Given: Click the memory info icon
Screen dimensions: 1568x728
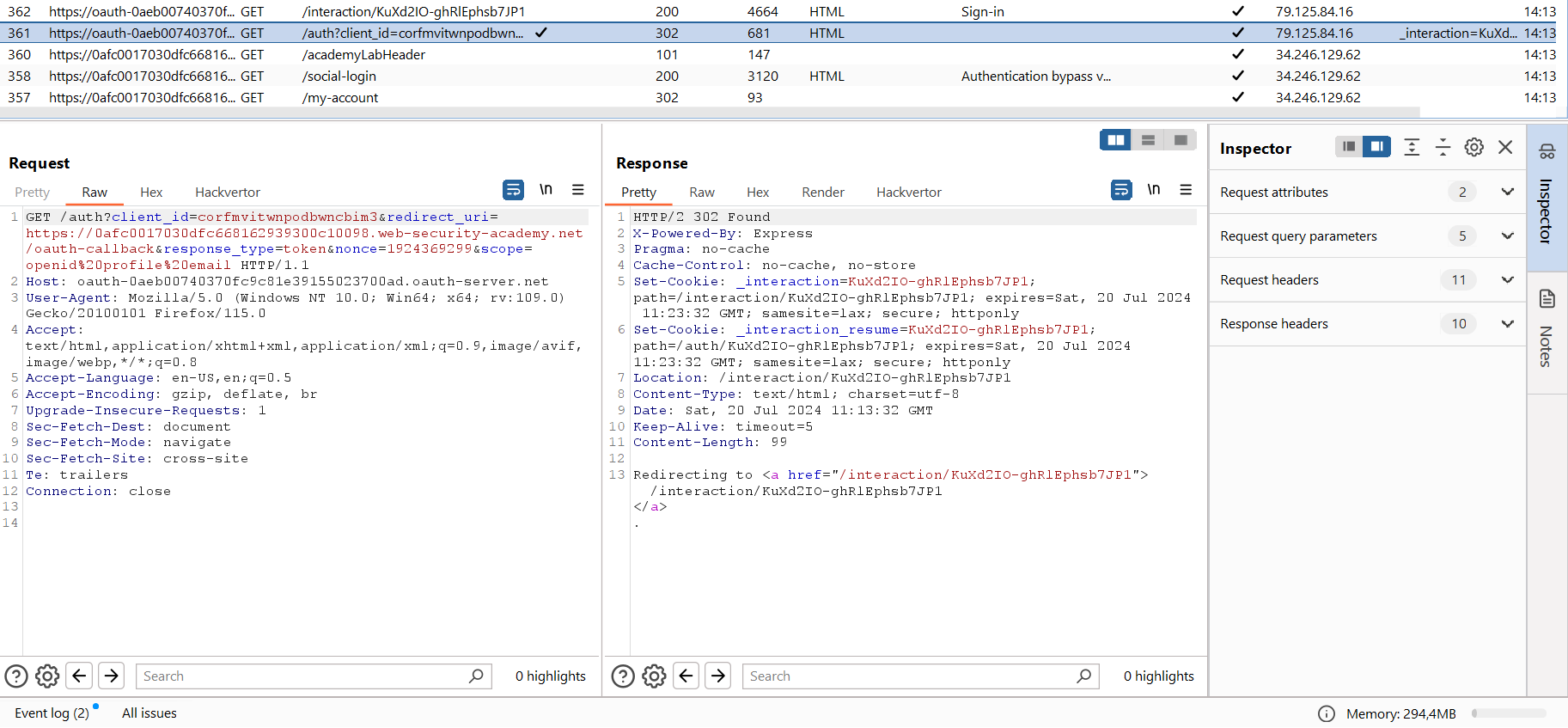Looking at the screenshot, I should (x=1327, y=713).
